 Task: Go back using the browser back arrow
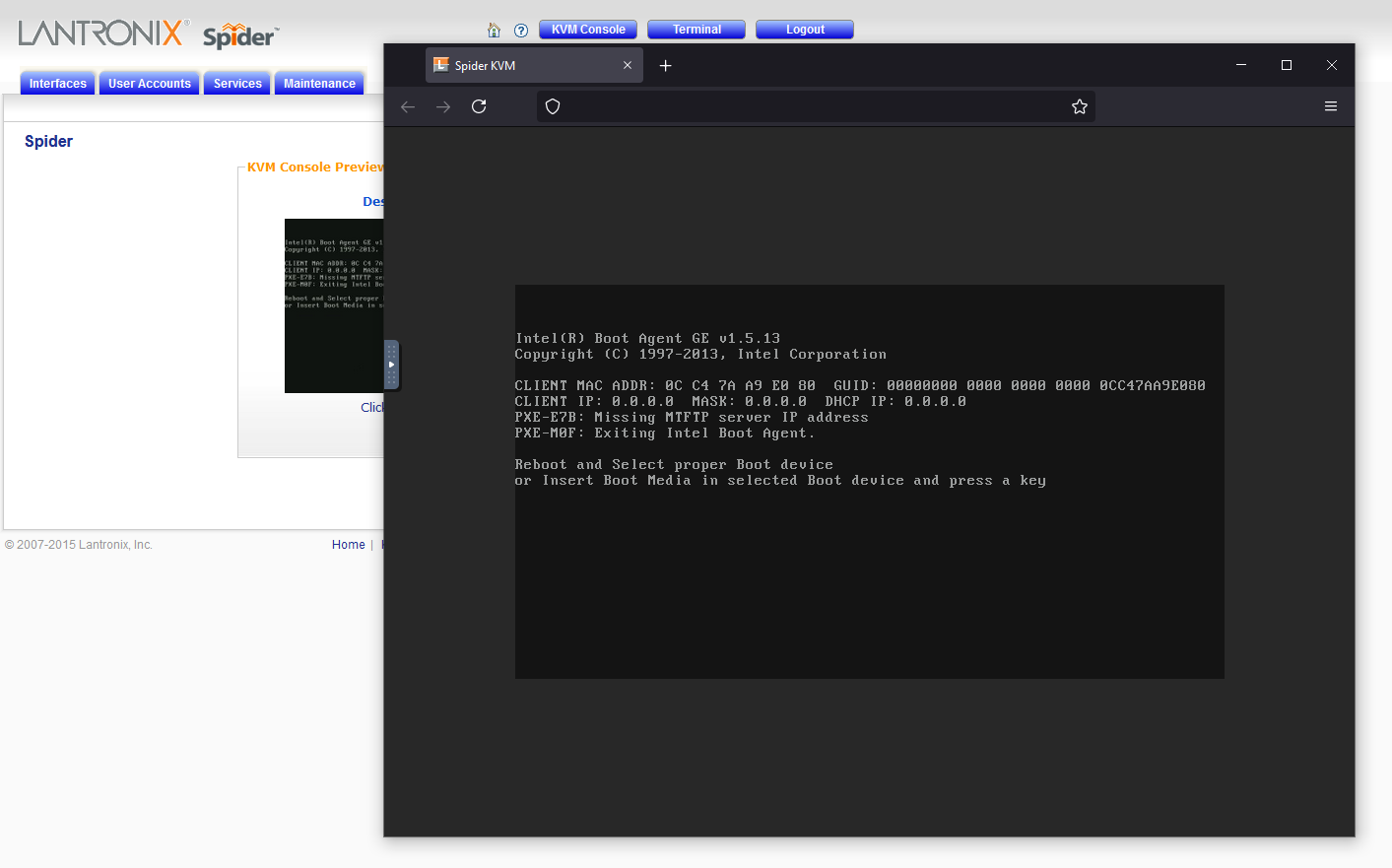408,106
